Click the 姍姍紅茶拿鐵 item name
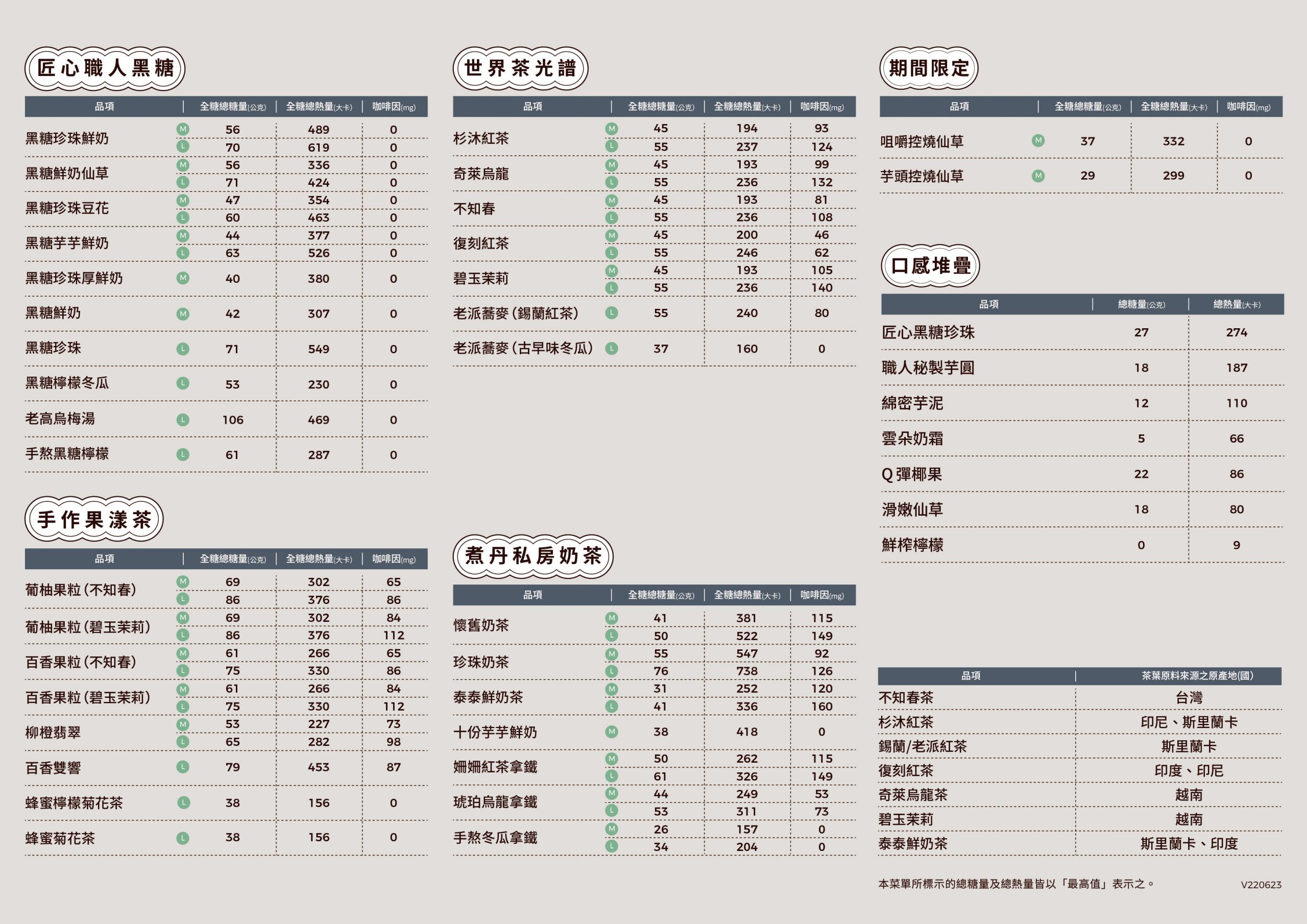Screen dimensions: 1307x924 (495, 767)
